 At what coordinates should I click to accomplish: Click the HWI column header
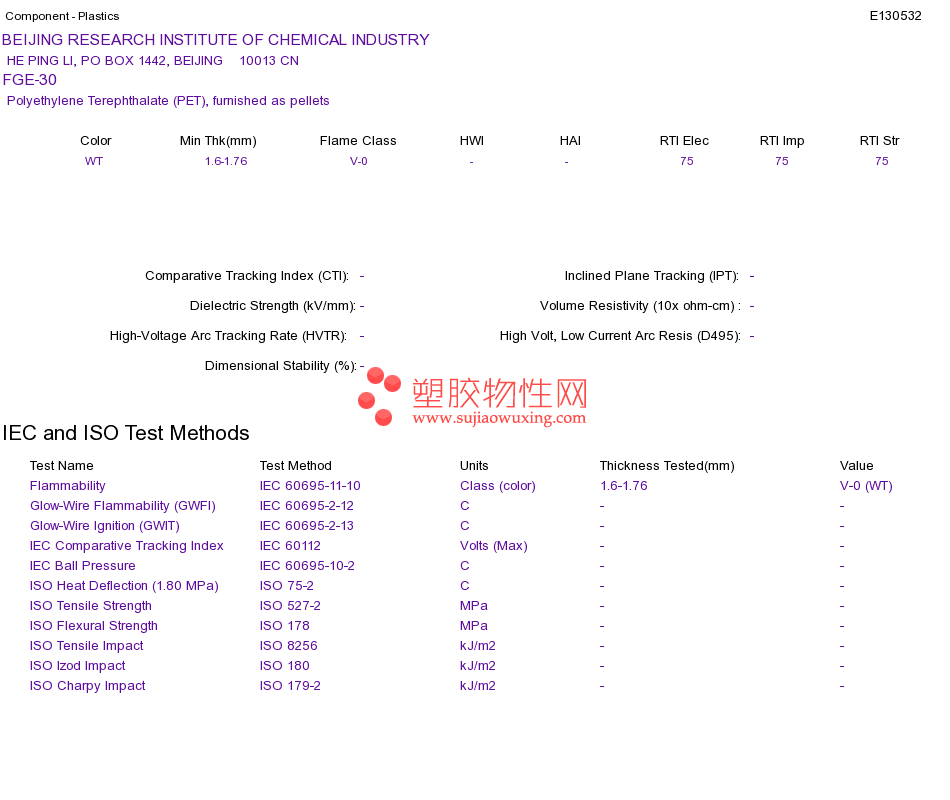coord(471,141)
